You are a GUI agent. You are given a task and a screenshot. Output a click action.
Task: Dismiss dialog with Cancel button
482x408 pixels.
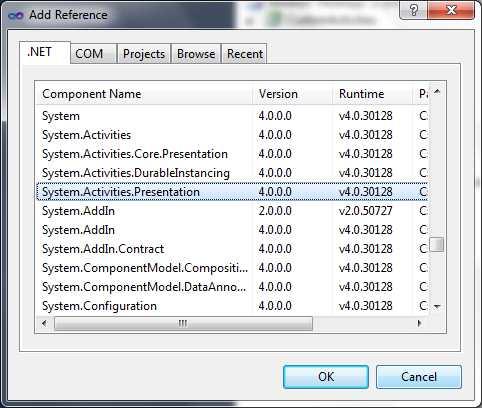pos(419,377)
